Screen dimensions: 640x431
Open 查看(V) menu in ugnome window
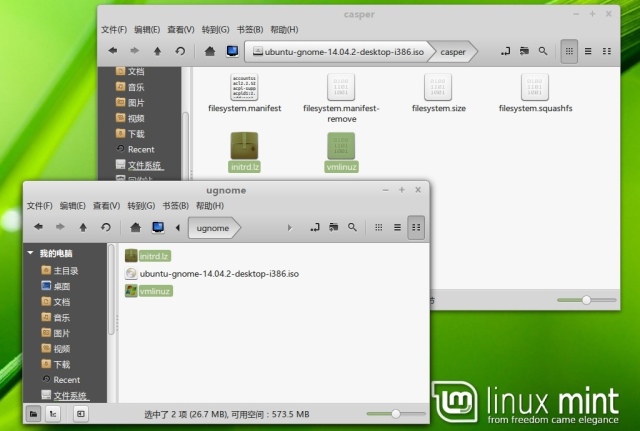[x=107, y=206]
